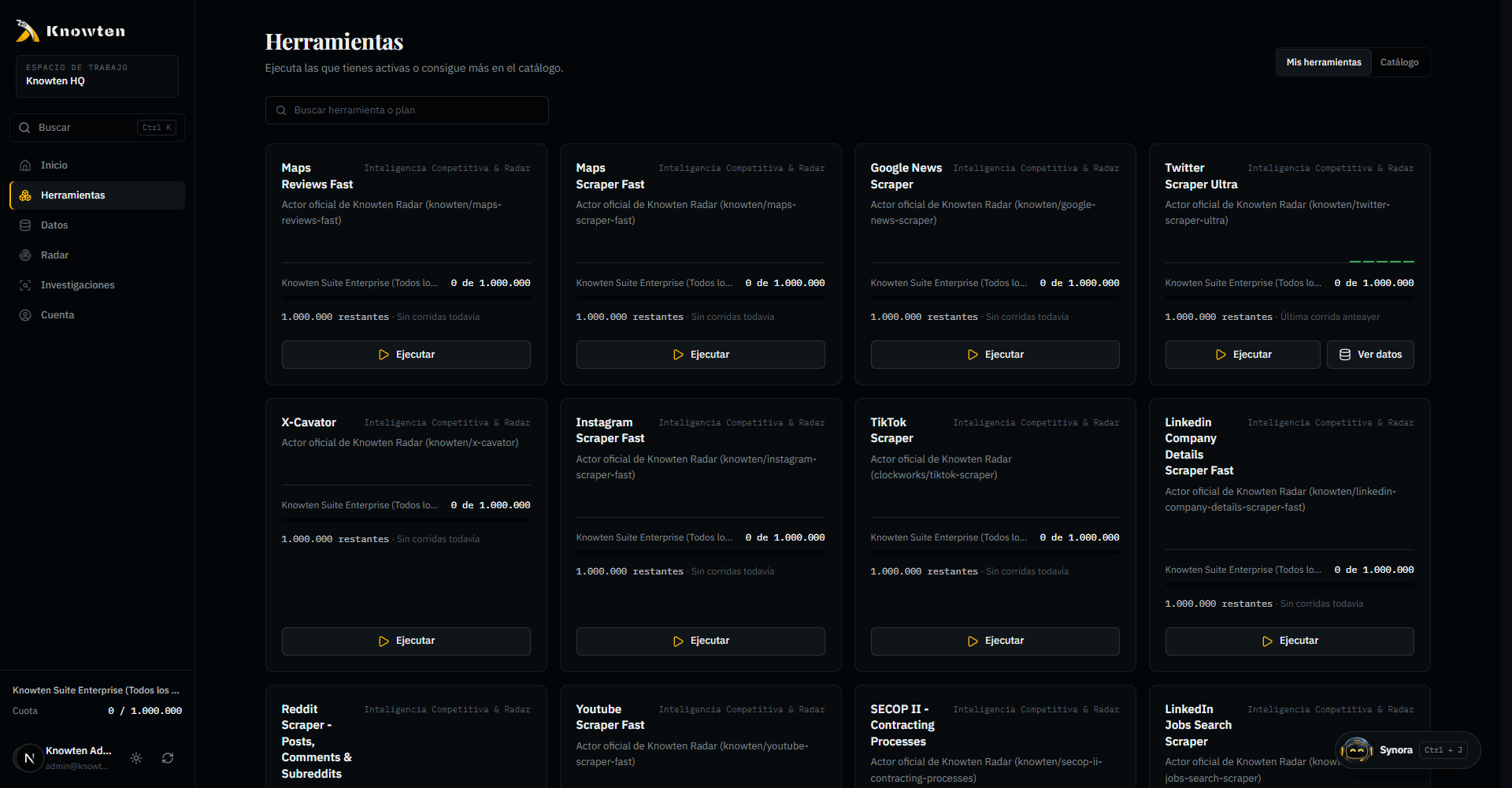1512x788 pixels.
Task: Click the Ctrl + J shortcut badge
Action: coord(1443,750)
